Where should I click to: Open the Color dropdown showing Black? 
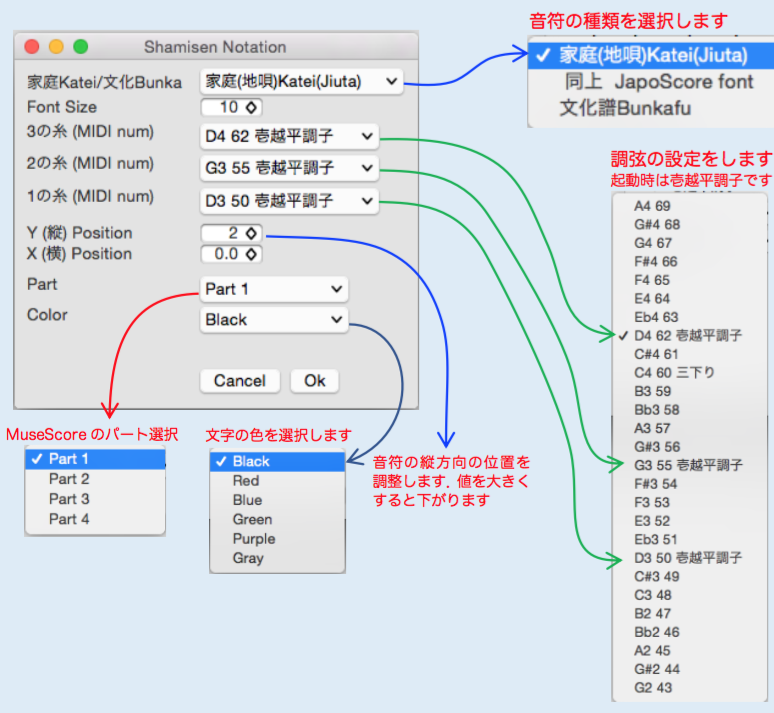[x=274, y=320]
